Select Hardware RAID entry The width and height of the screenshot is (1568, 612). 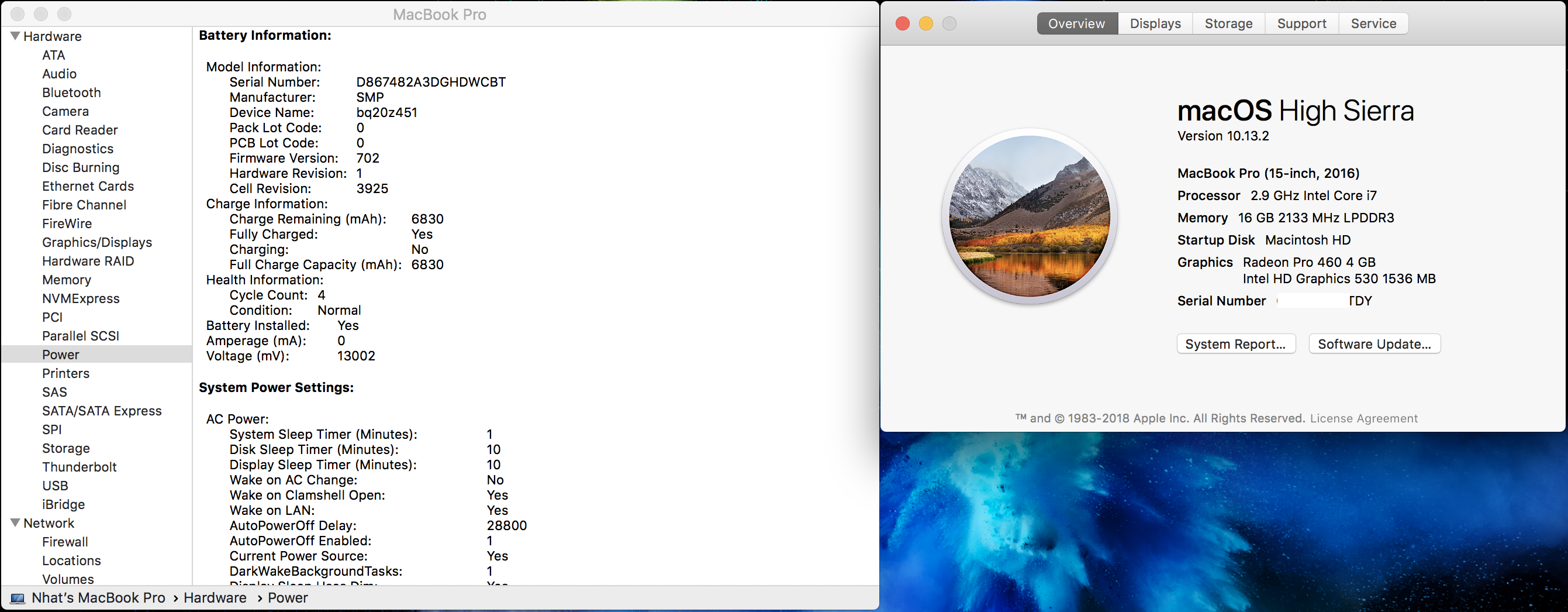pos(88,262)
